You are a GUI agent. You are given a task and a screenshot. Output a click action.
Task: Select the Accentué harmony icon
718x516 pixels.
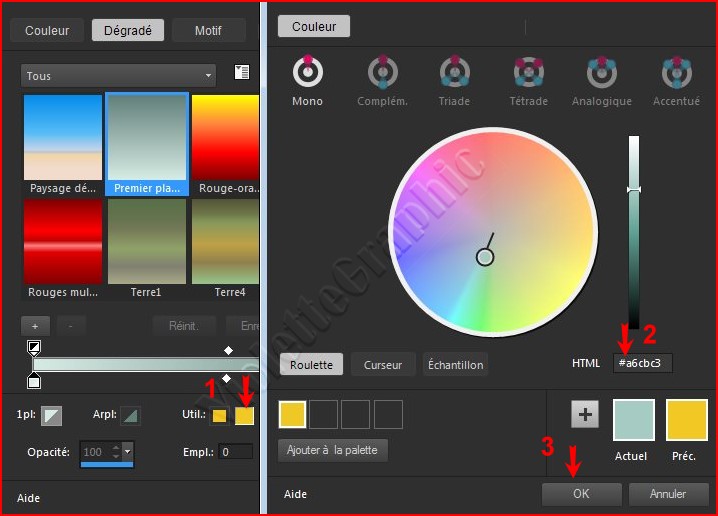click(676, 72)
